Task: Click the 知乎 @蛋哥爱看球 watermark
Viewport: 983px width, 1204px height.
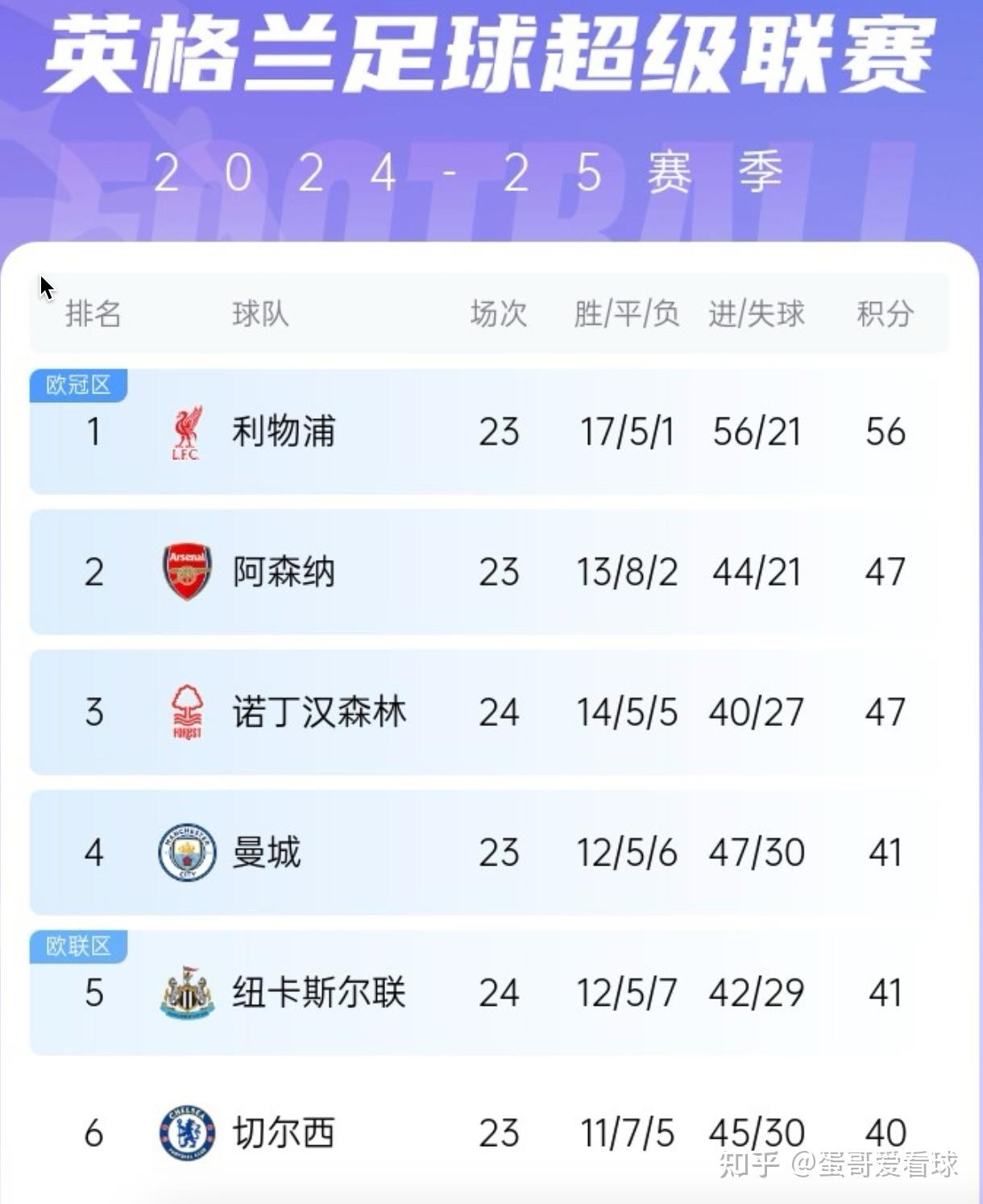Action: (x=838, y=1165)
